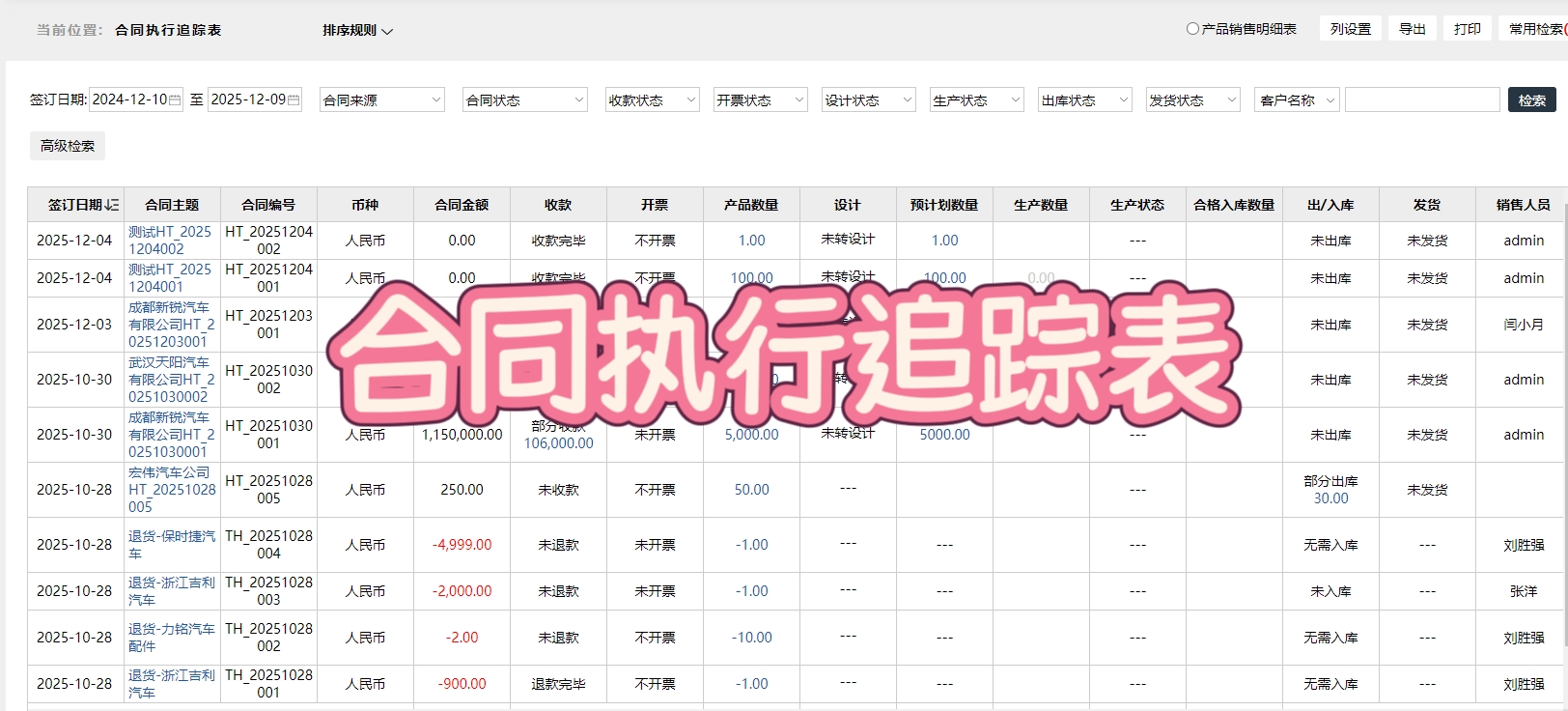This screenshot has height=711, width=1568.
Task: Open return contract 退货-保时捷汽车
Action: pyautogui.click(x=172, y=545)
